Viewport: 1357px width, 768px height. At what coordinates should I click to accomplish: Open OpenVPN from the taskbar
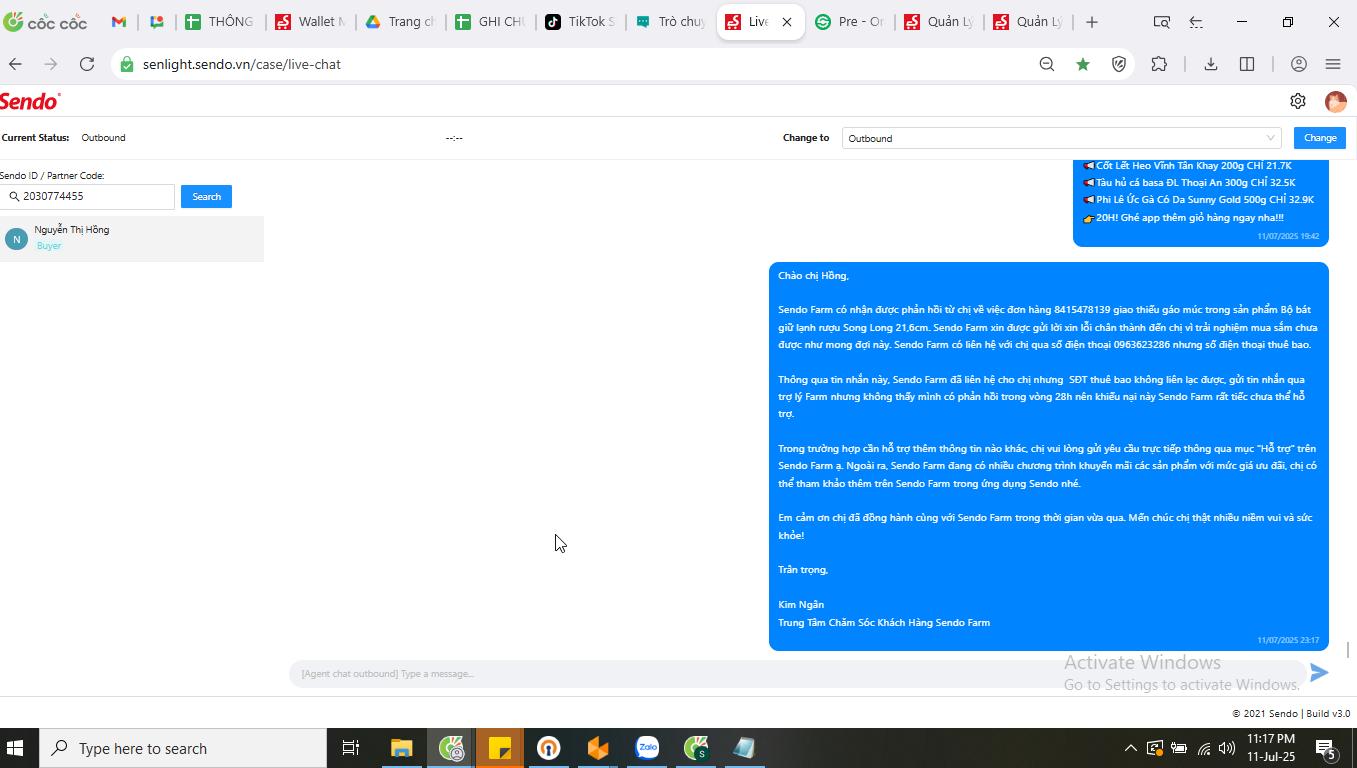(x=549, y=747)
